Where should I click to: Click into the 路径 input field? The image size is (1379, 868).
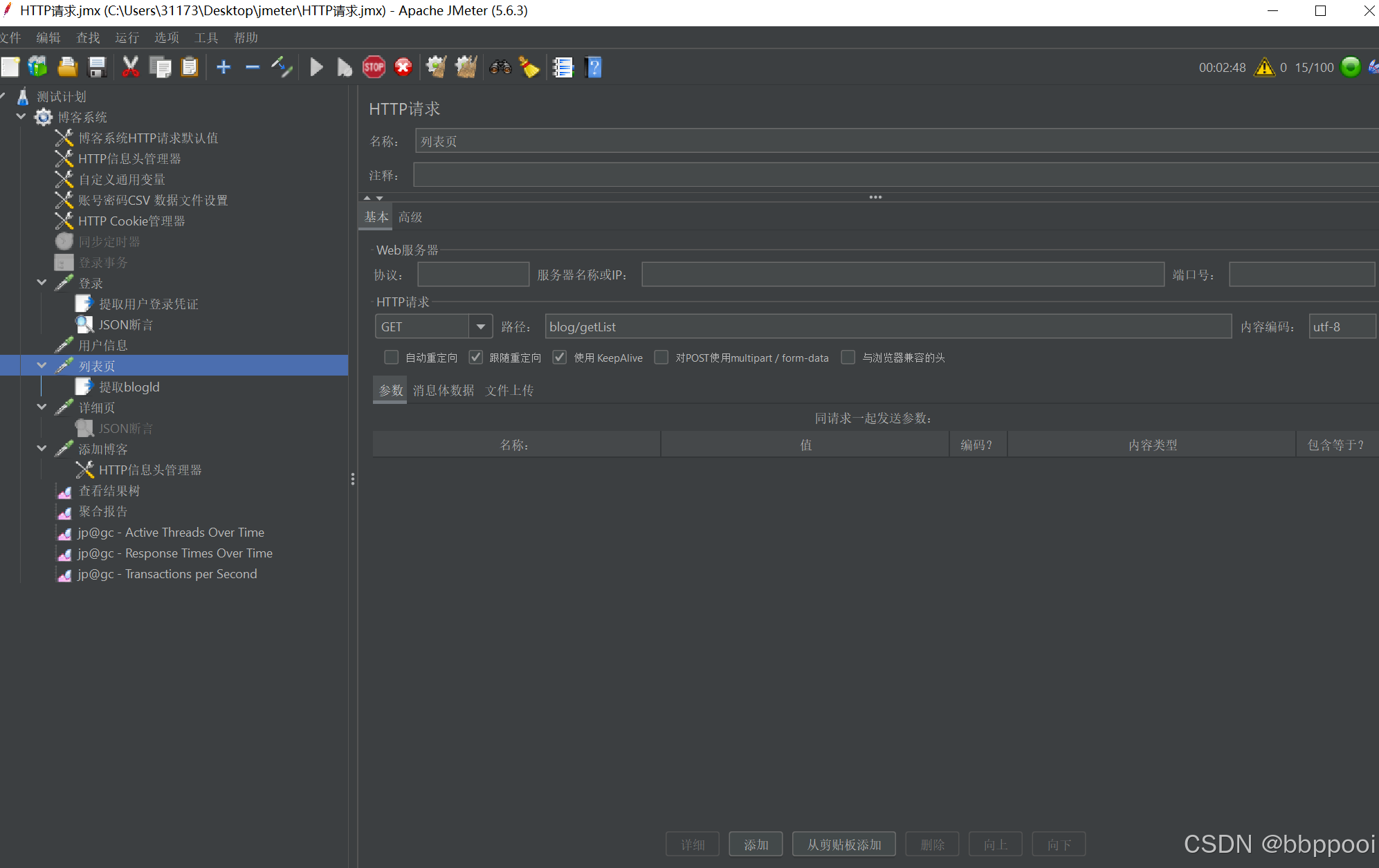pyautogui.click(x=888, y=326)
